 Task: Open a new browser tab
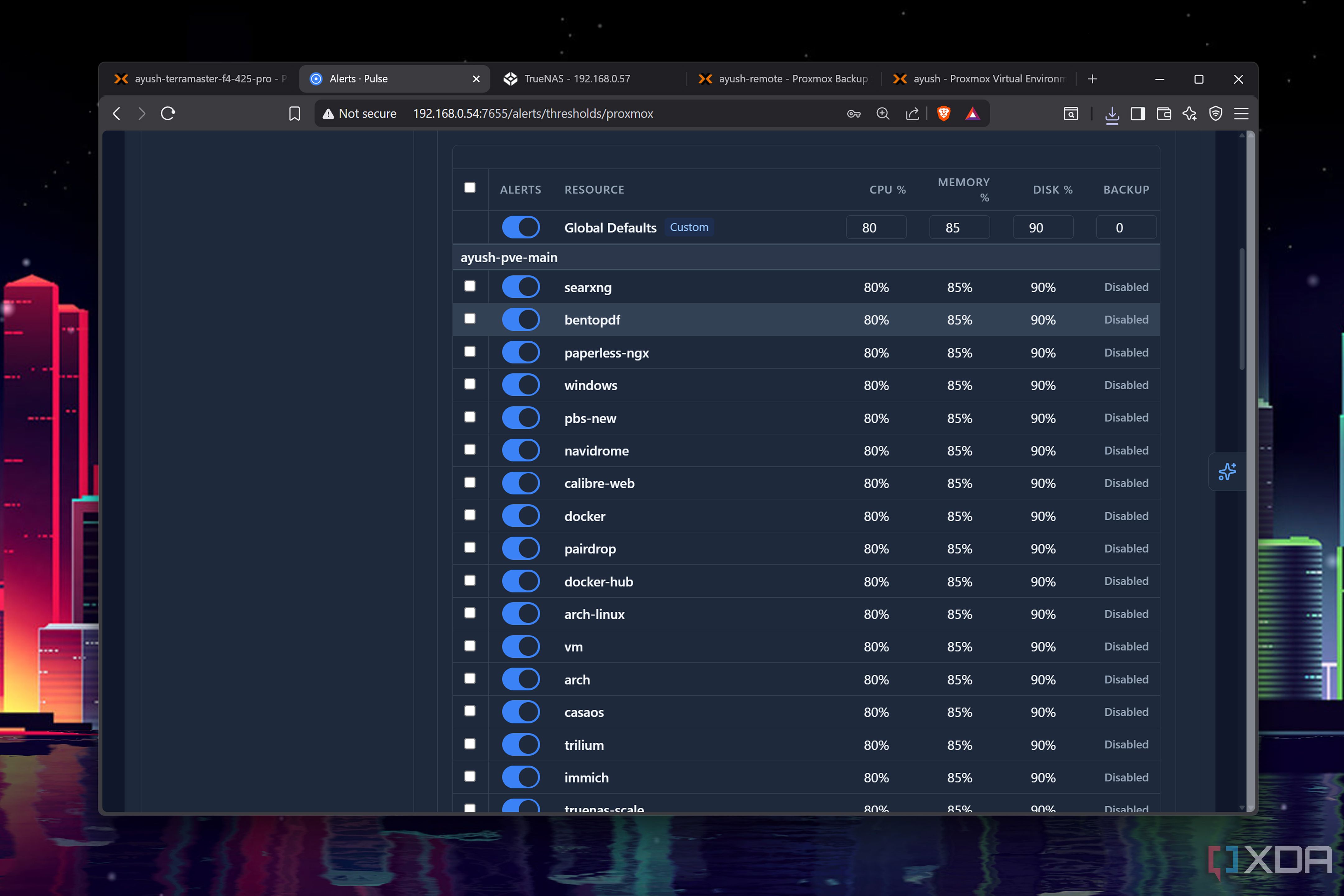click(x=1092, y=79)
